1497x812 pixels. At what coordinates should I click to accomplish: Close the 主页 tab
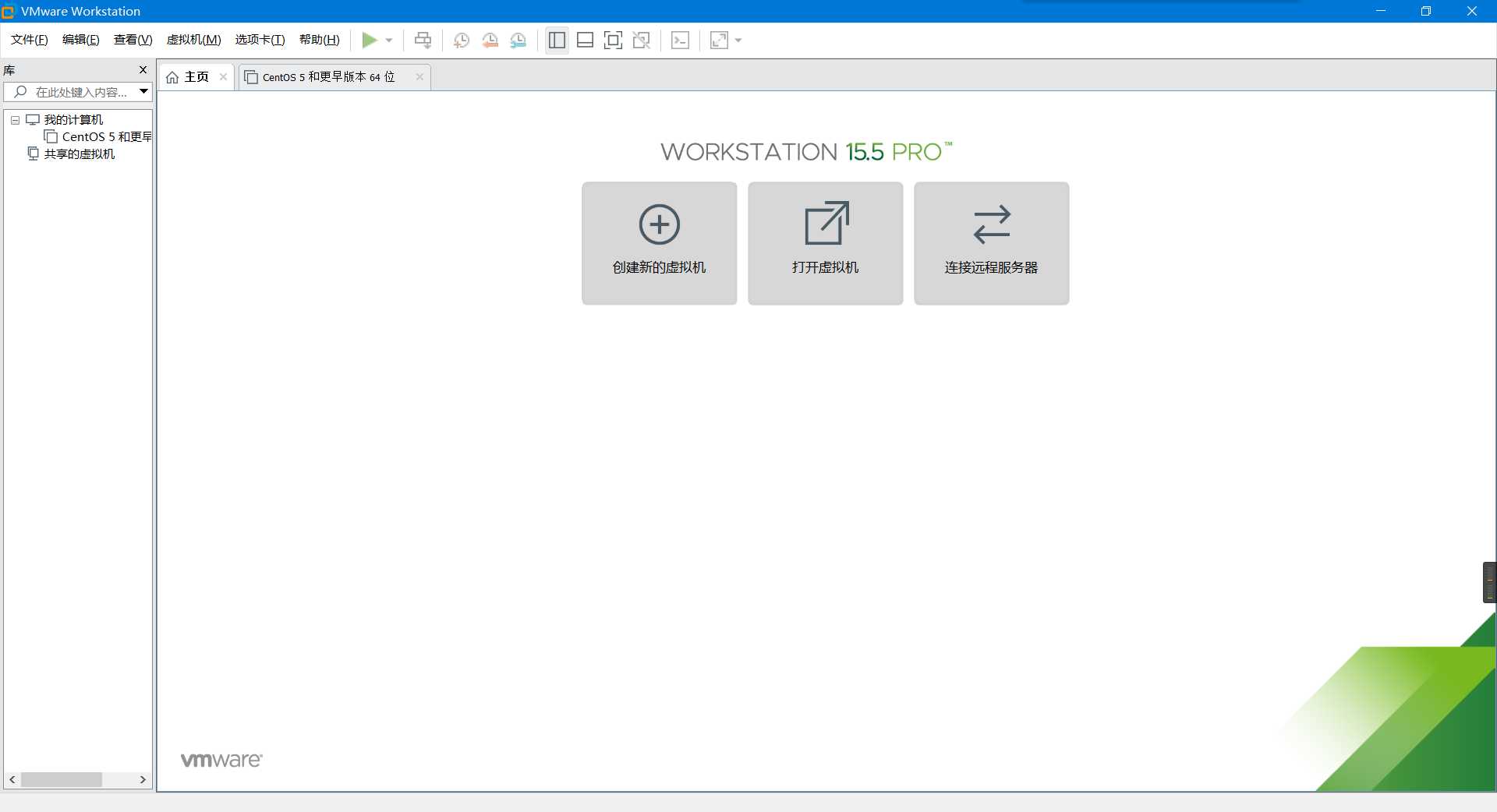click(x=224, y=76)
